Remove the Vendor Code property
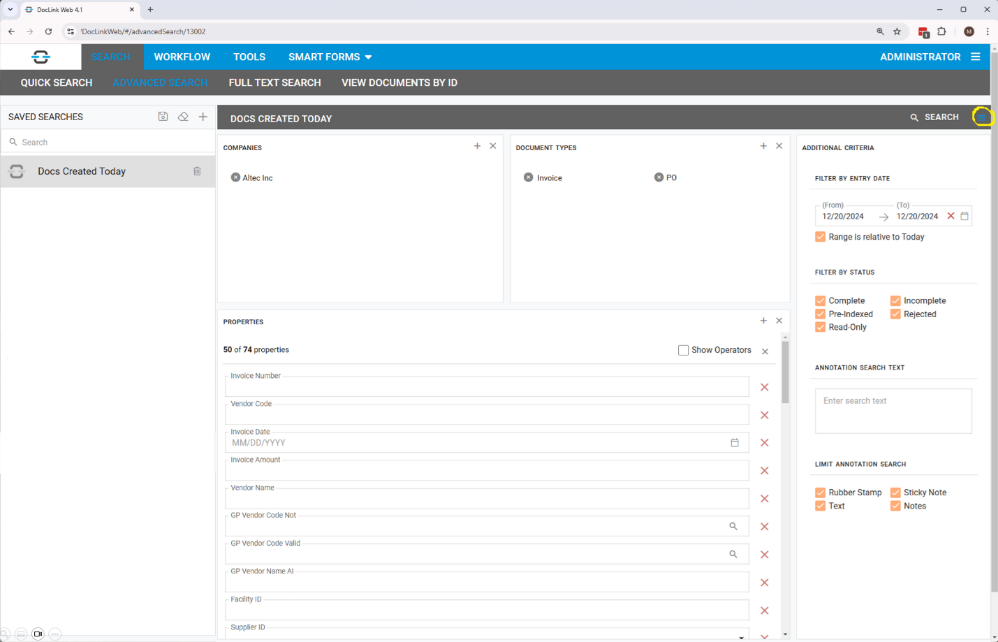Image resolution: width=998 pixels, height=642 pixels. point(764,415)
